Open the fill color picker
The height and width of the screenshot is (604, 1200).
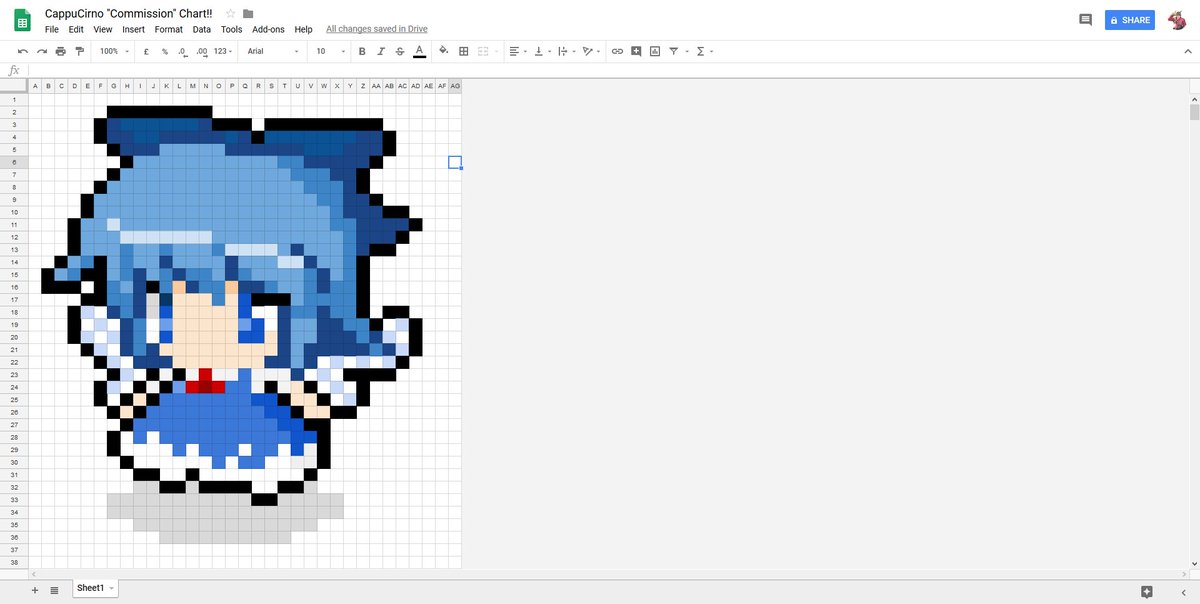pyautogui.click(x=444, y=51)
